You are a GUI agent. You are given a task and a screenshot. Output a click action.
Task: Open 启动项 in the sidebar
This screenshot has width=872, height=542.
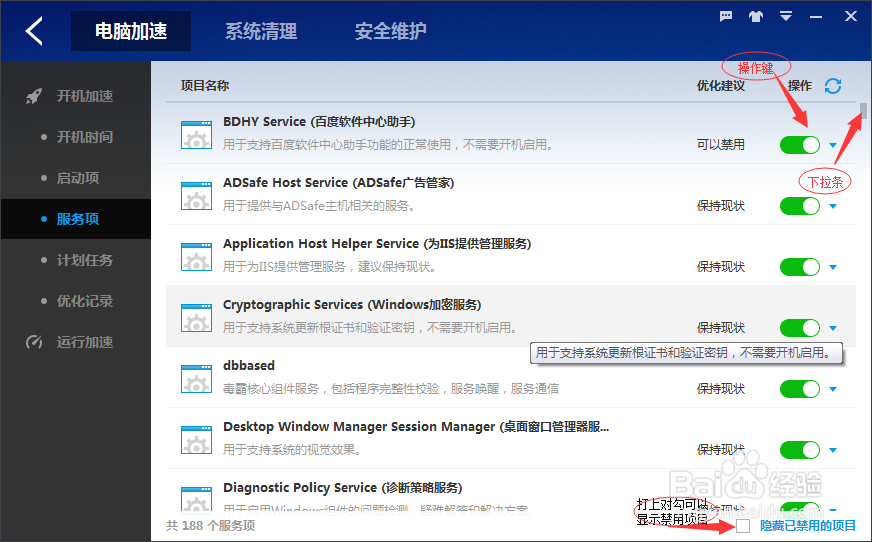[x=76, y=178]
